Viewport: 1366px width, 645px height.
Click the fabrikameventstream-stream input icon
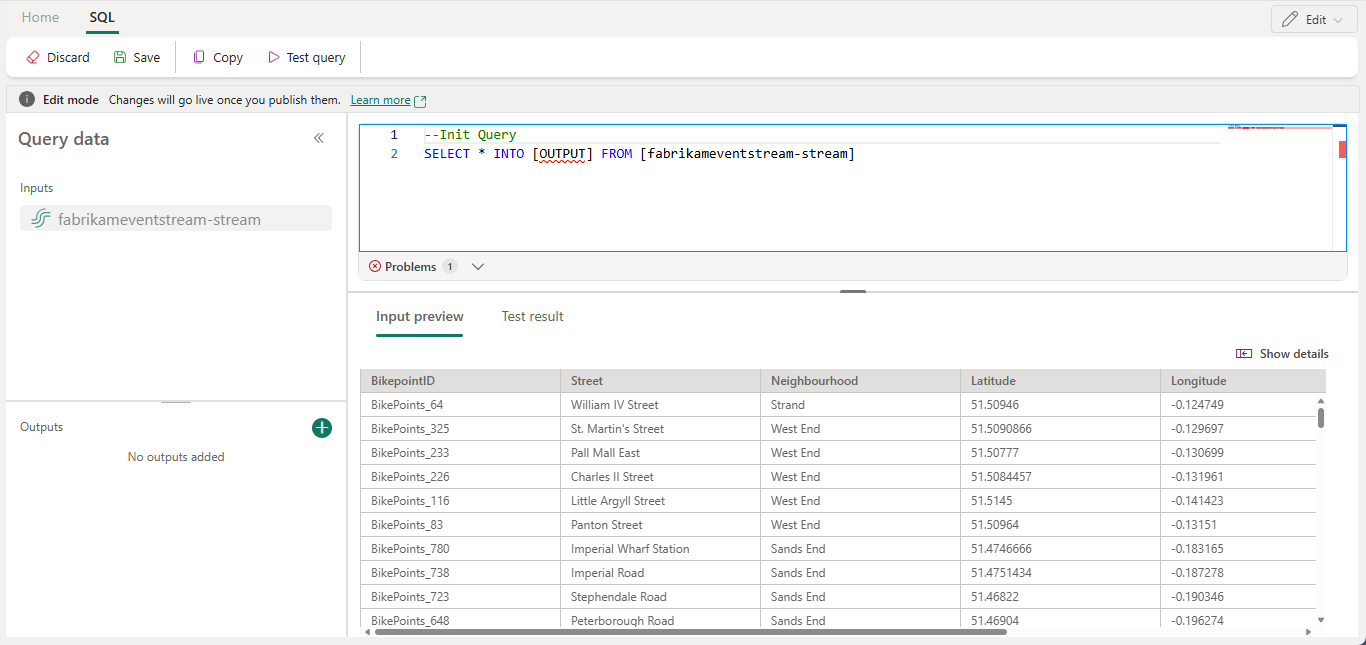point(40,219)
